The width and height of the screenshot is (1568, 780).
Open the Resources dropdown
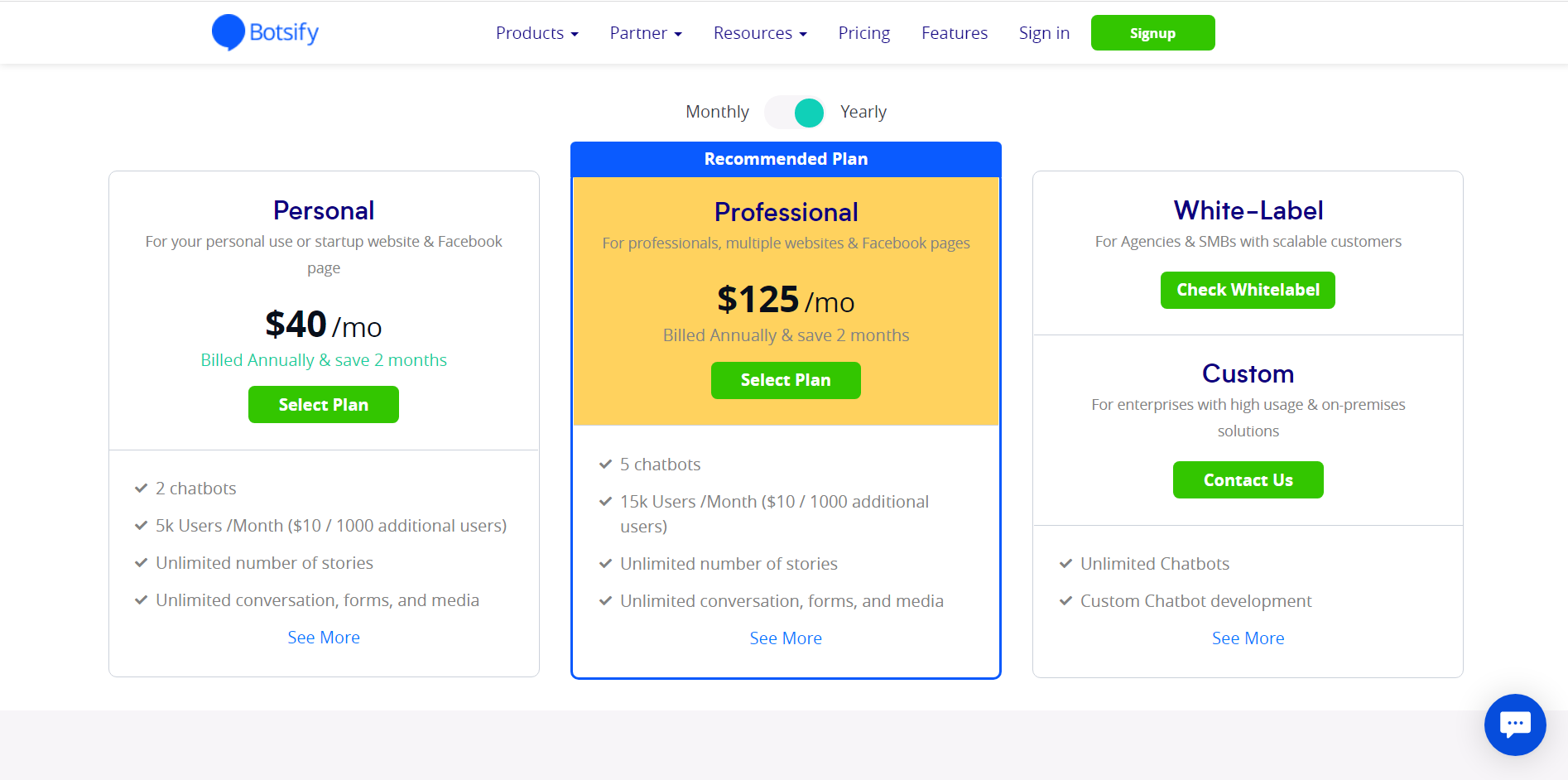click(x=759, y=32)
